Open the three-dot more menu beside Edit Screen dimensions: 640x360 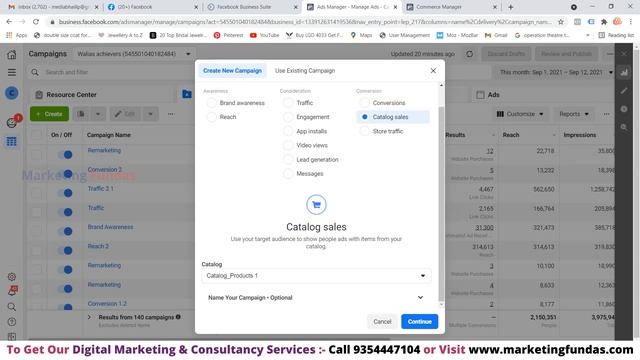[171, 114]
